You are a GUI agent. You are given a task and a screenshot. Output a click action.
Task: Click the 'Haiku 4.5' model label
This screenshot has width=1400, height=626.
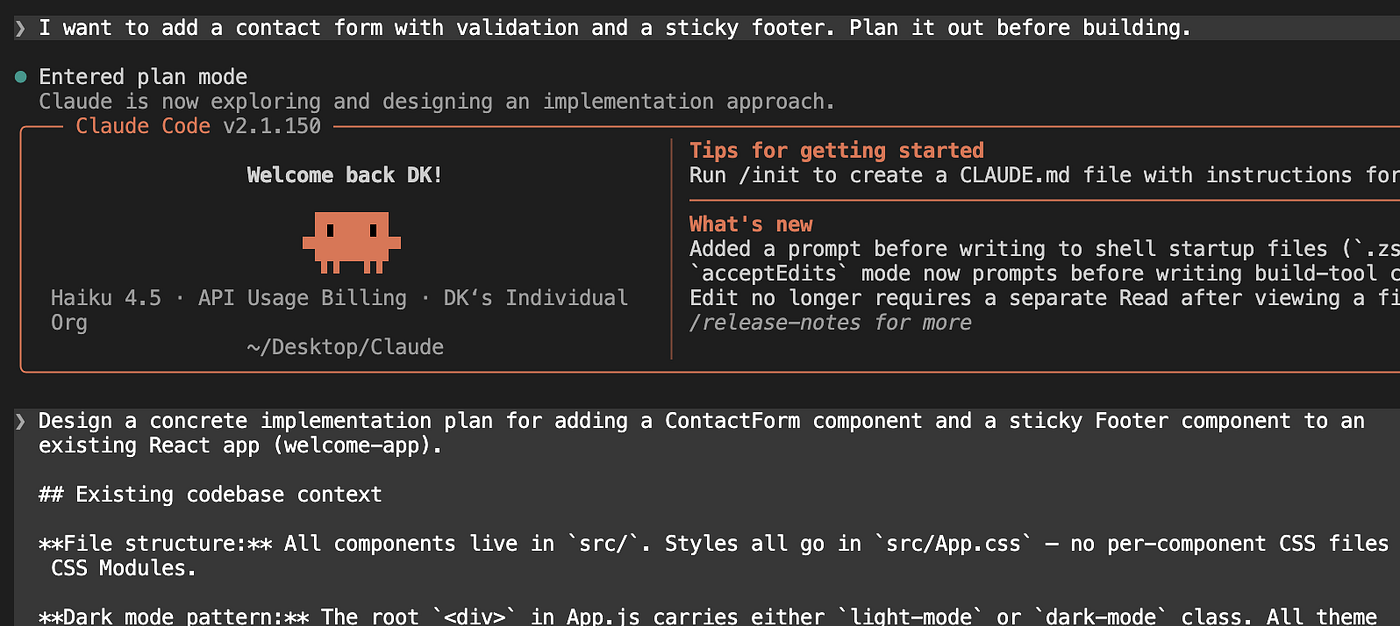tap(106, 298)
